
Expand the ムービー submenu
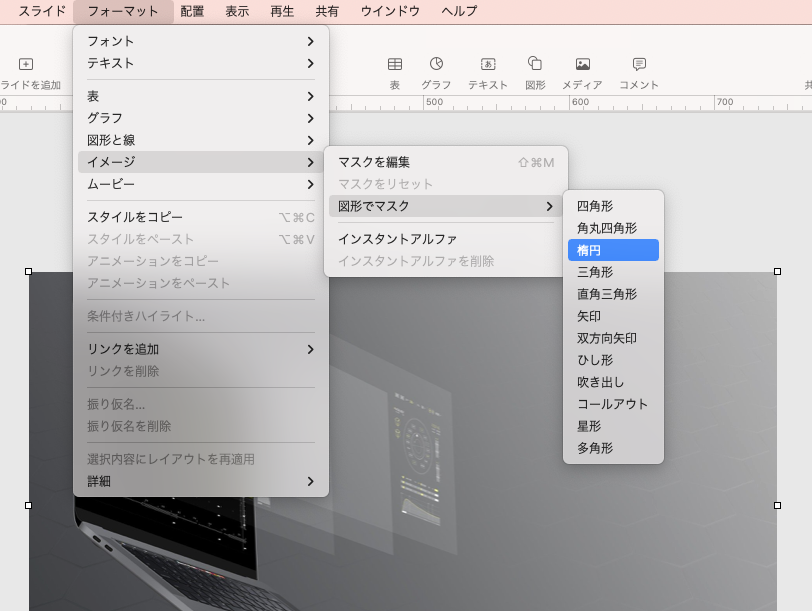[201, 184]
